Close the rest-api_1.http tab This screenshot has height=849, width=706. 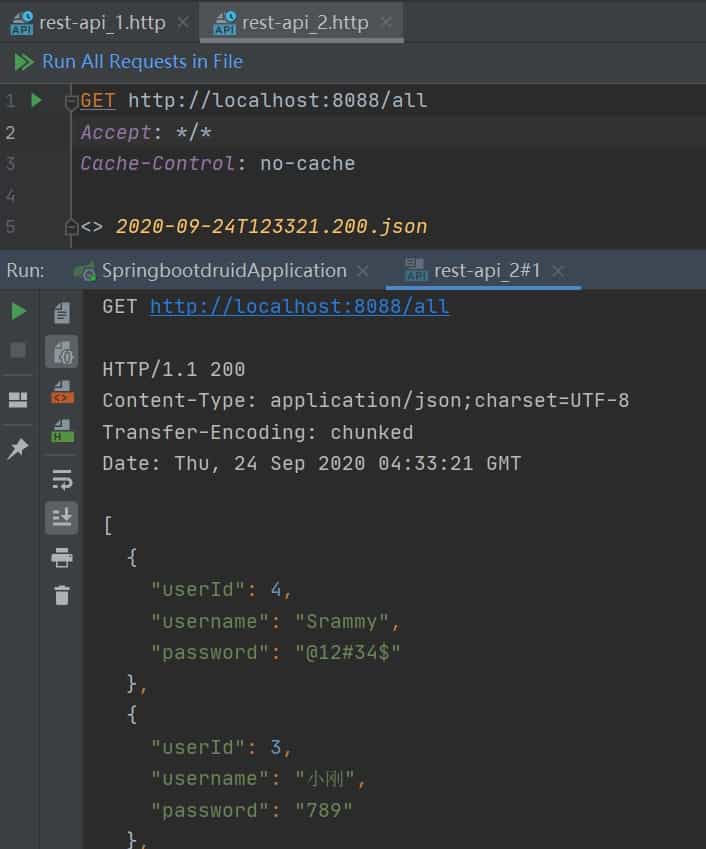pos(184,23)
